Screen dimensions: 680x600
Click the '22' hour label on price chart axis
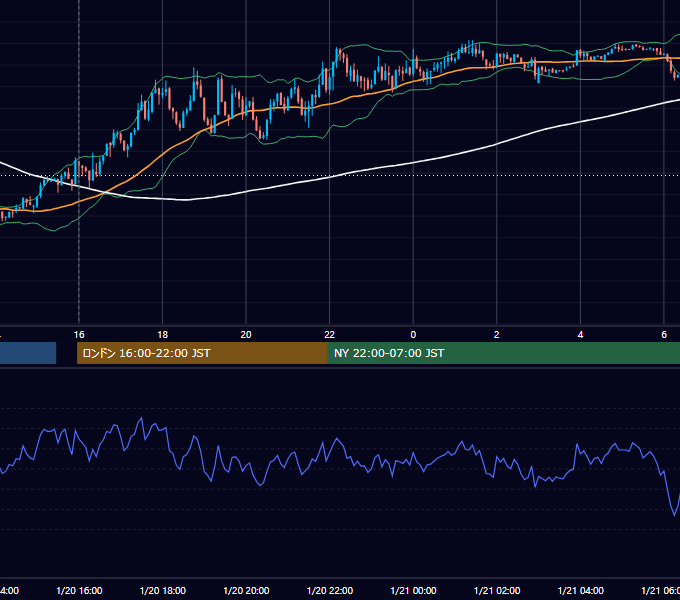[x=330, y=335]
